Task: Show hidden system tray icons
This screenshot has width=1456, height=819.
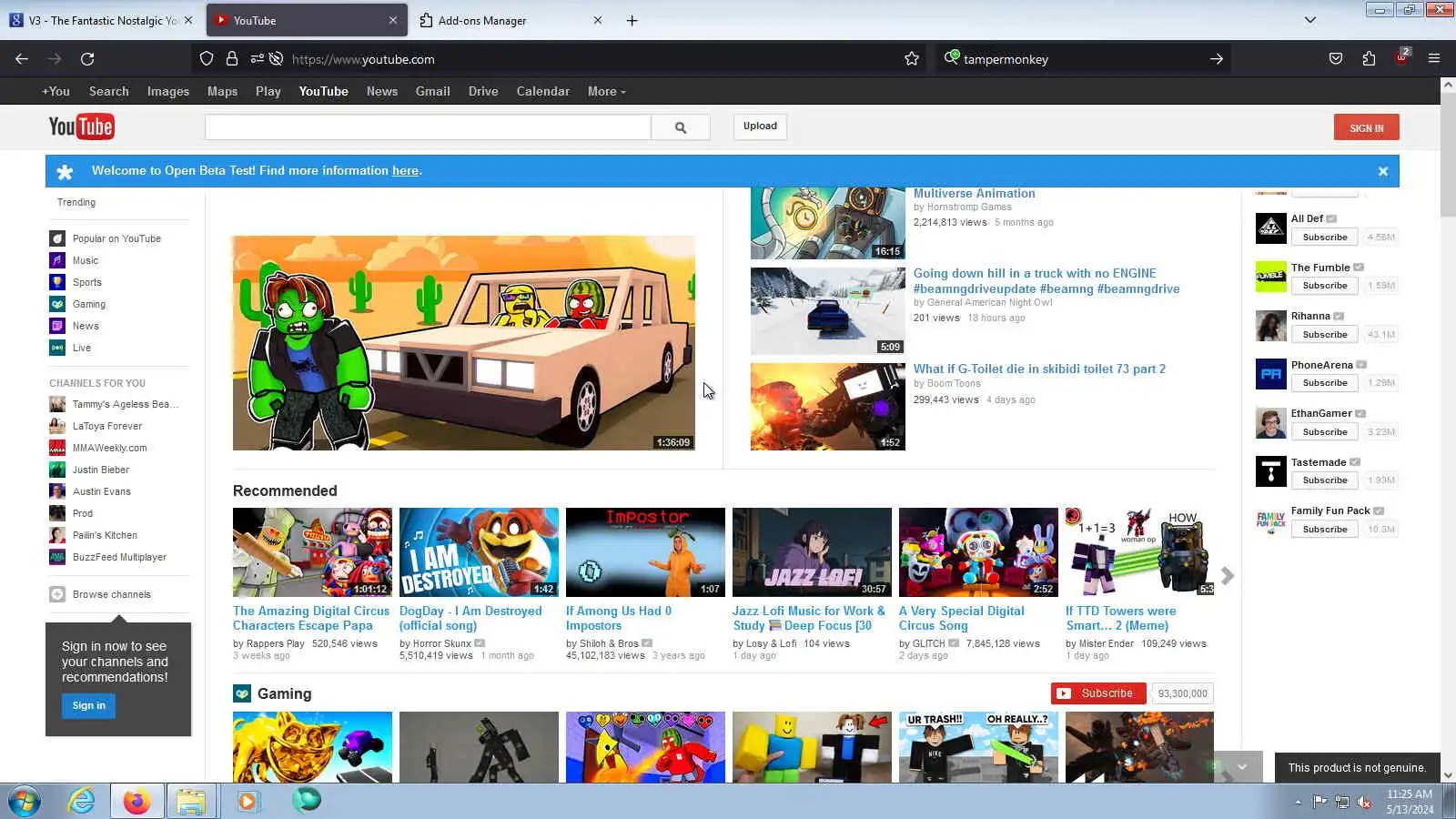Action: [x=1298, y=802]
